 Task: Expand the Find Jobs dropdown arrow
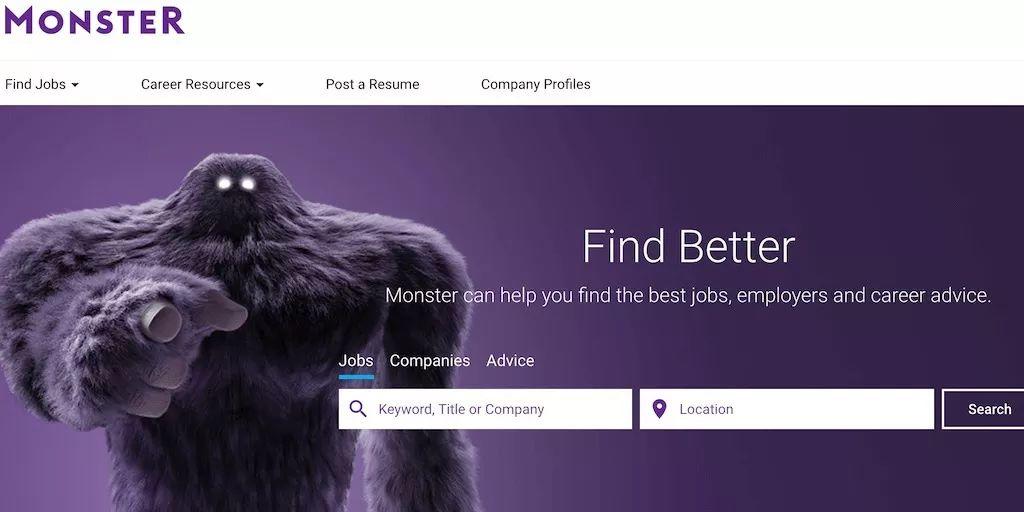(x=74, y=85)
